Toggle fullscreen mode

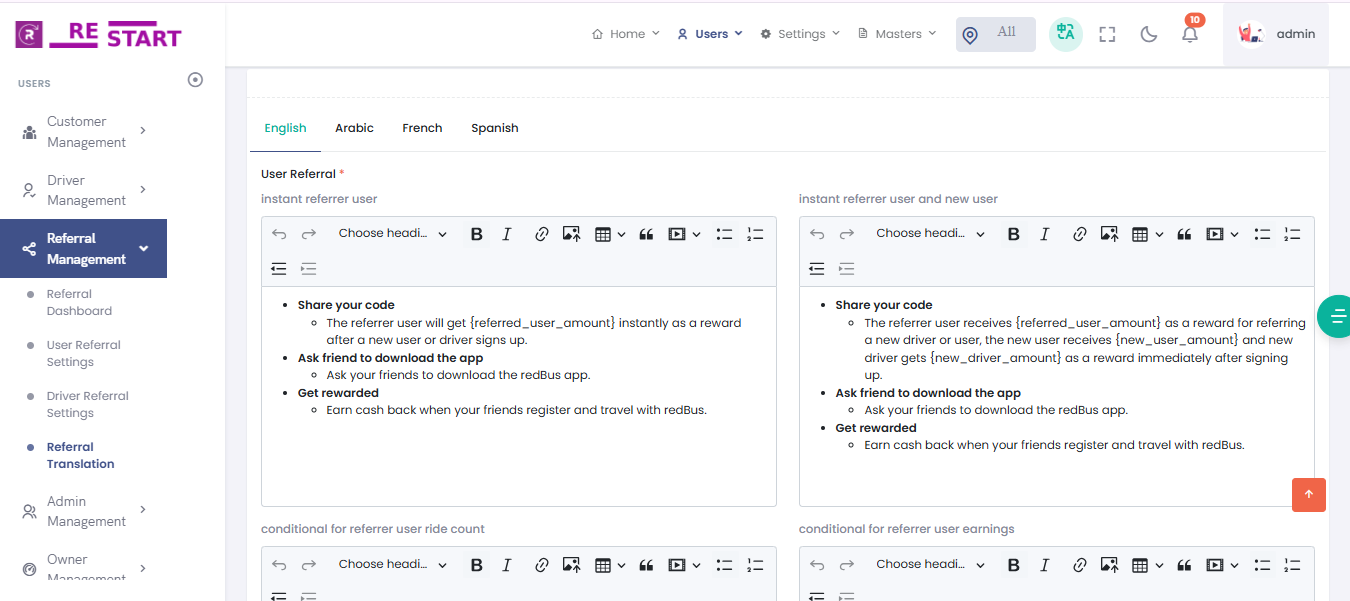[1107, 34]
